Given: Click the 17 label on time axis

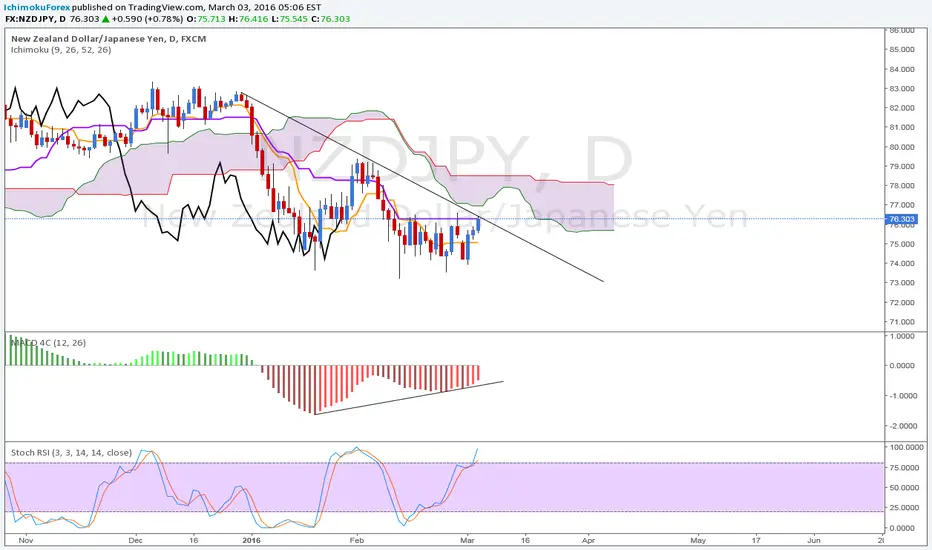Looking at the screenshot, I should [x=755, y=540].
